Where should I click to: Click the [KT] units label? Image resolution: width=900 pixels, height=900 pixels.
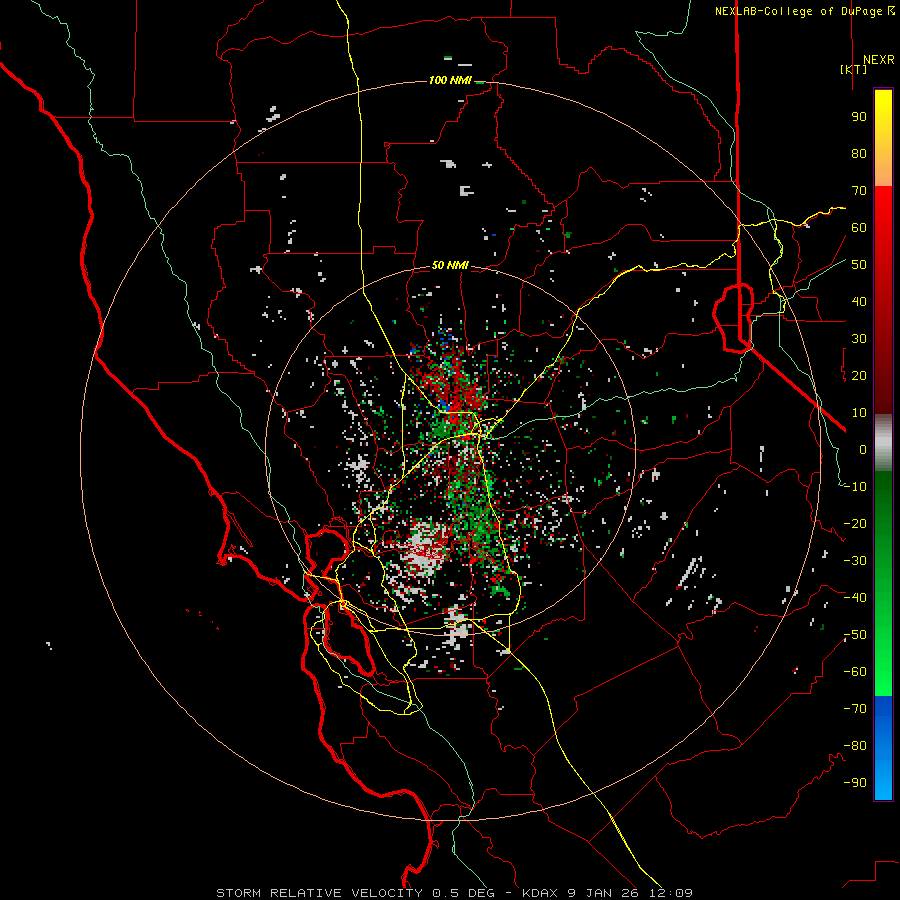pos(854,69)
